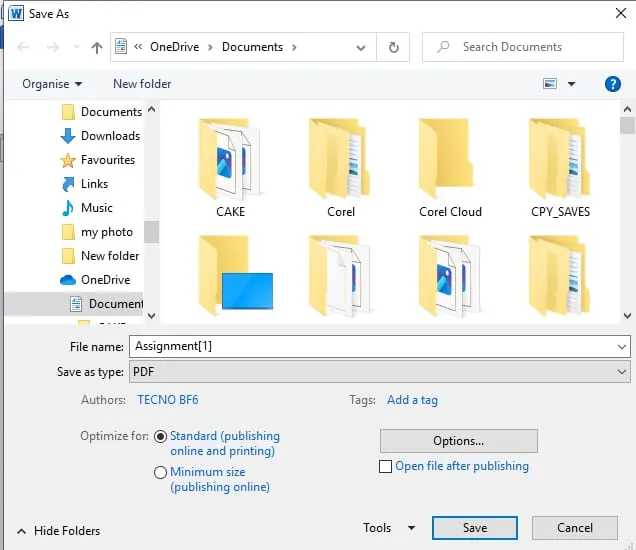
Task: Expand the address bar path dropdown
Action: pyautogui.click(x=361, y=48)
